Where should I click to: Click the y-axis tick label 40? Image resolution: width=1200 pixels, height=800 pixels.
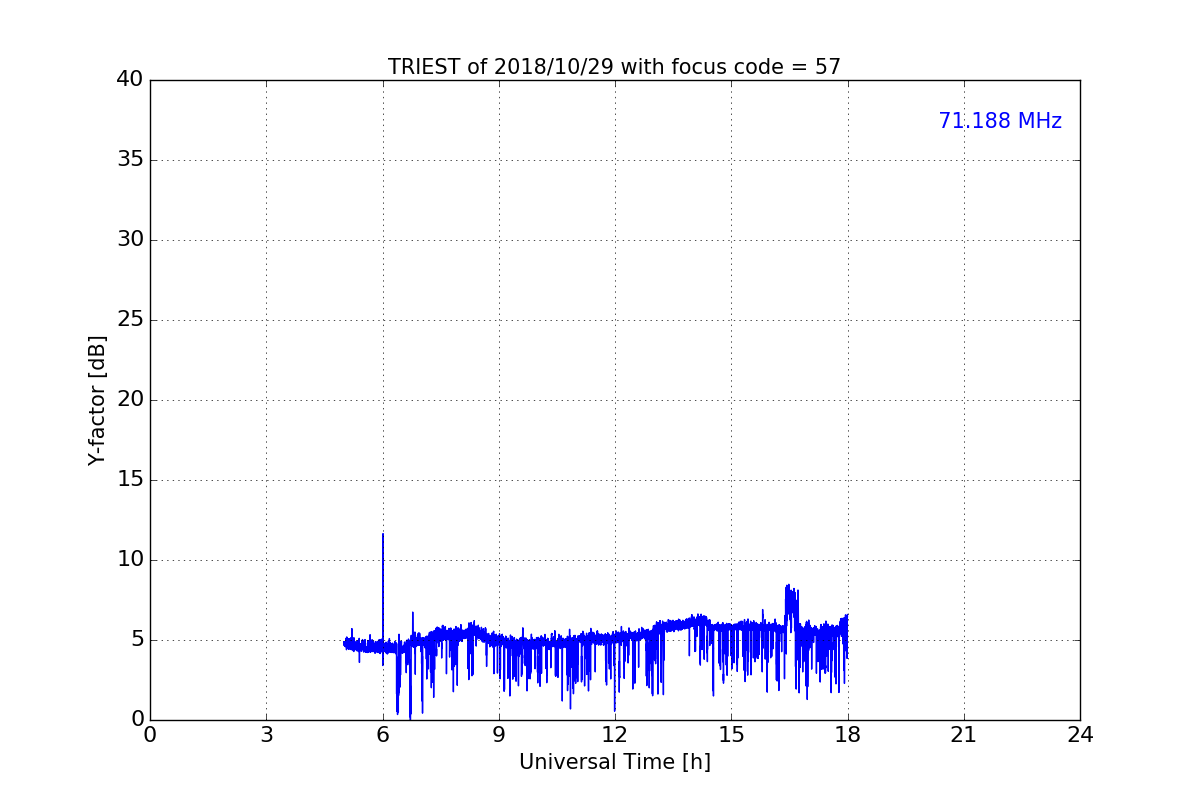coord(129,80)
